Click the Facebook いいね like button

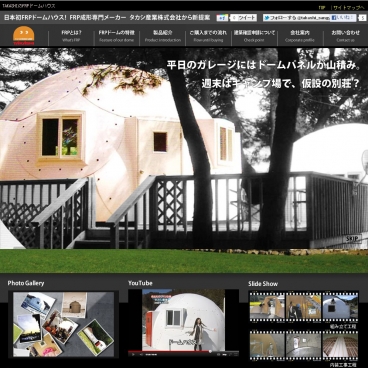click(x=343, y=18)
